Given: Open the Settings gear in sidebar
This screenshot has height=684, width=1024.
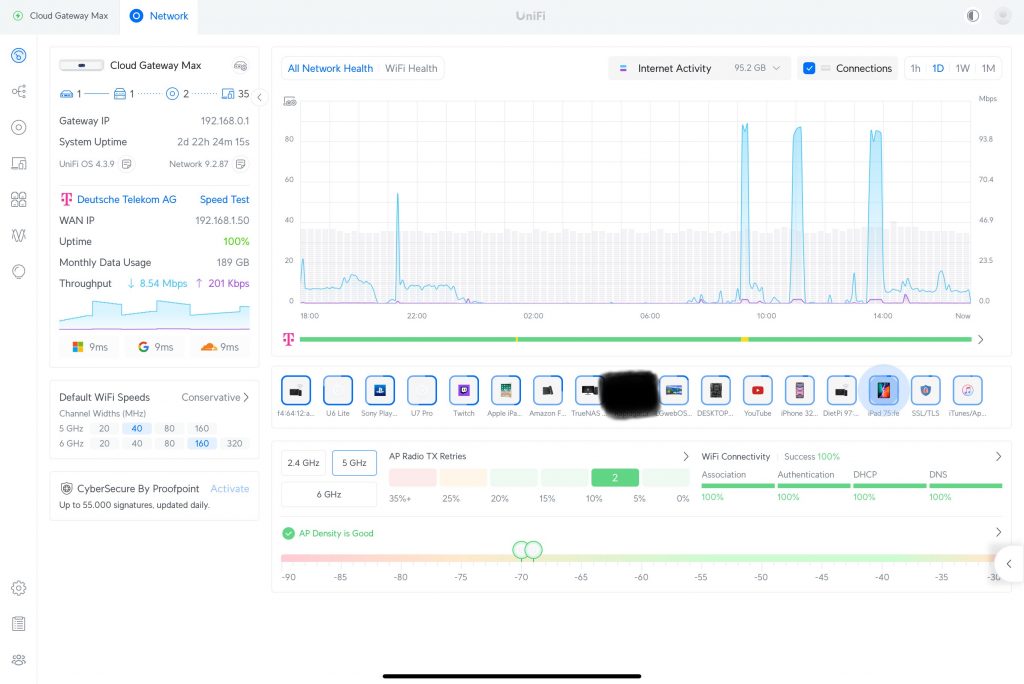Looking at the screenshot, I should (18, 588).
